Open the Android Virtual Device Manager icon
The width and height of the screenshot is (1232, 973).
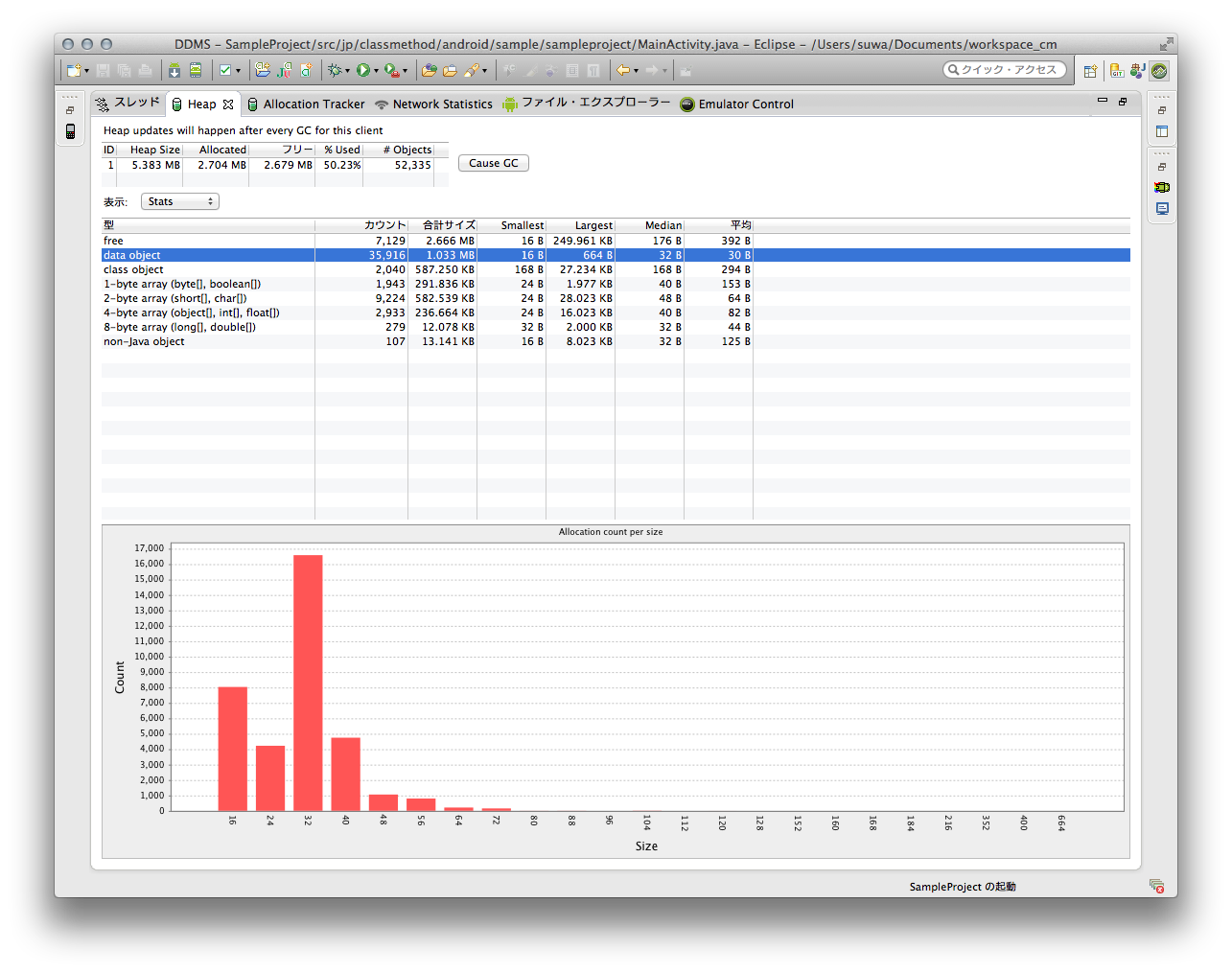[196, 70]
